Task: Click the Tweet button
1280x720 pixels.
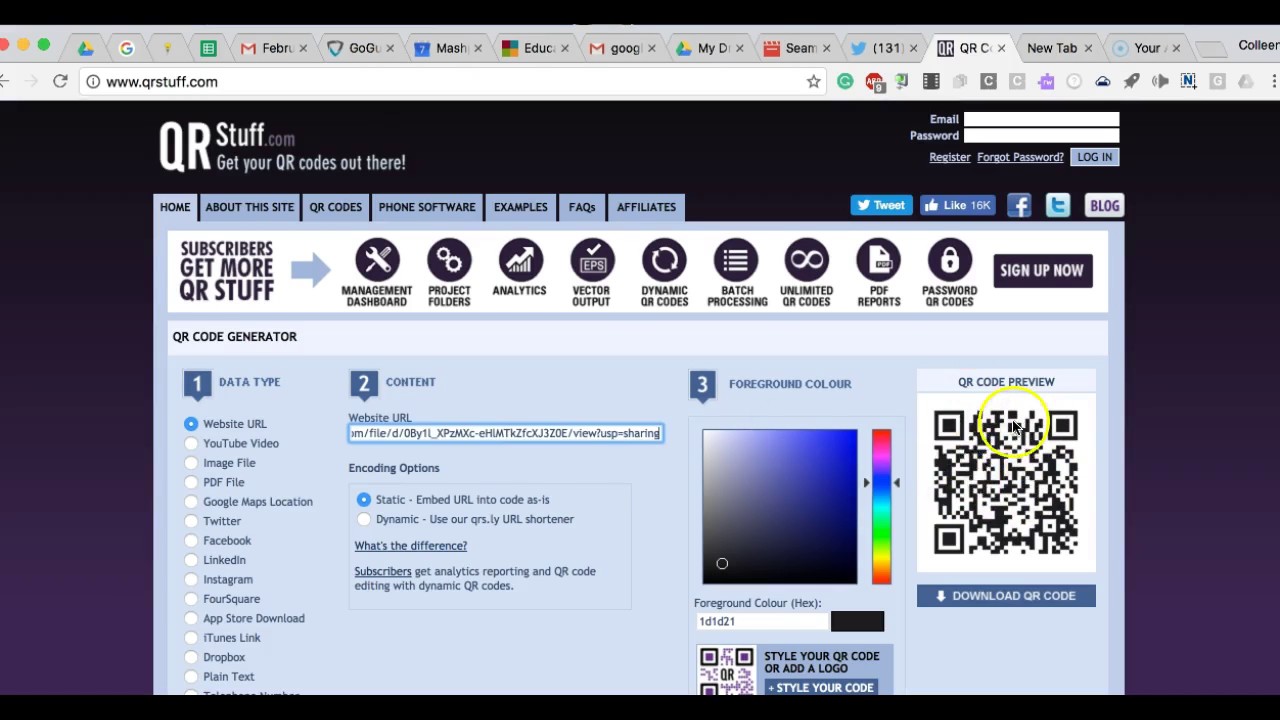Action: (x=881, y=205)
